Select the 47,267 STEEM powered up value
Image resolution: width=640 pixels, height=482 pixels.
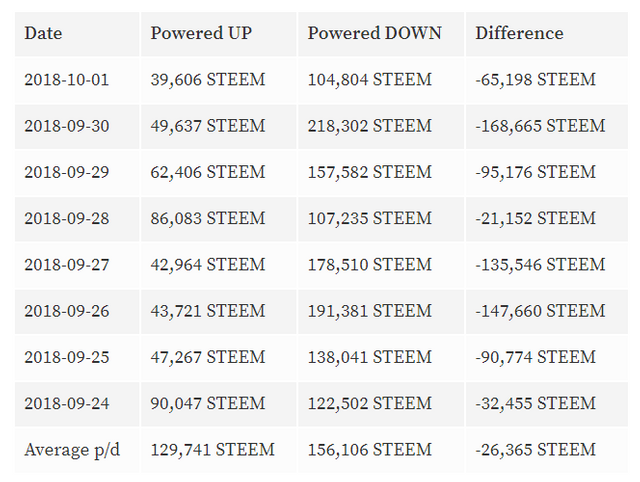point(208,357)
